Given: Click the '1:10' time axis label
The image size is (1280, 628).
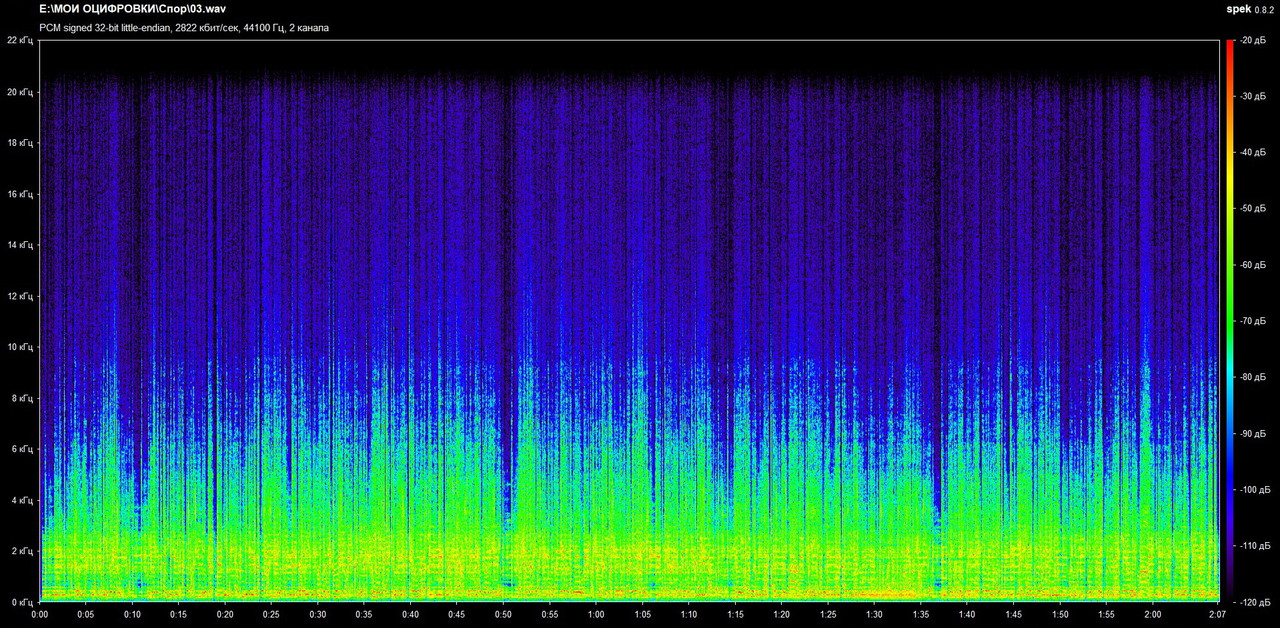Looking at the screenshot, I should point(689,615).
